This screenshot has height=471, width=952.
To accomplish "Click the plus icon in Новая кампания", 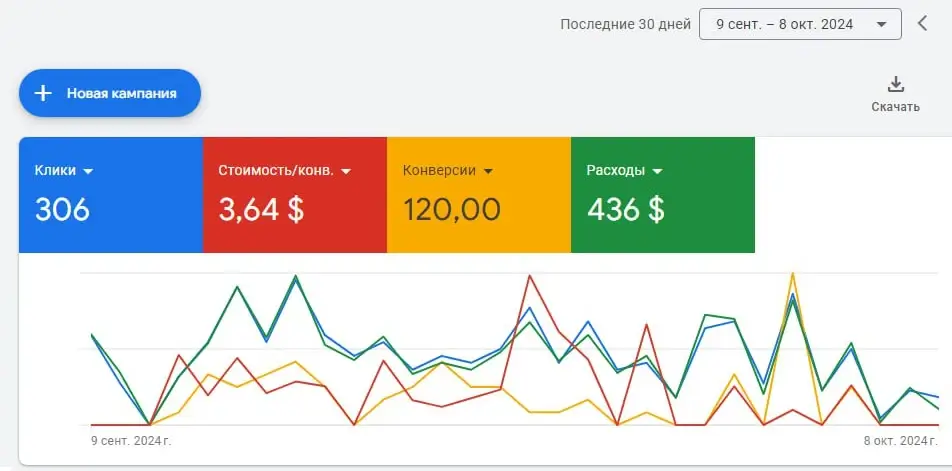I will [x=42, y=93].
